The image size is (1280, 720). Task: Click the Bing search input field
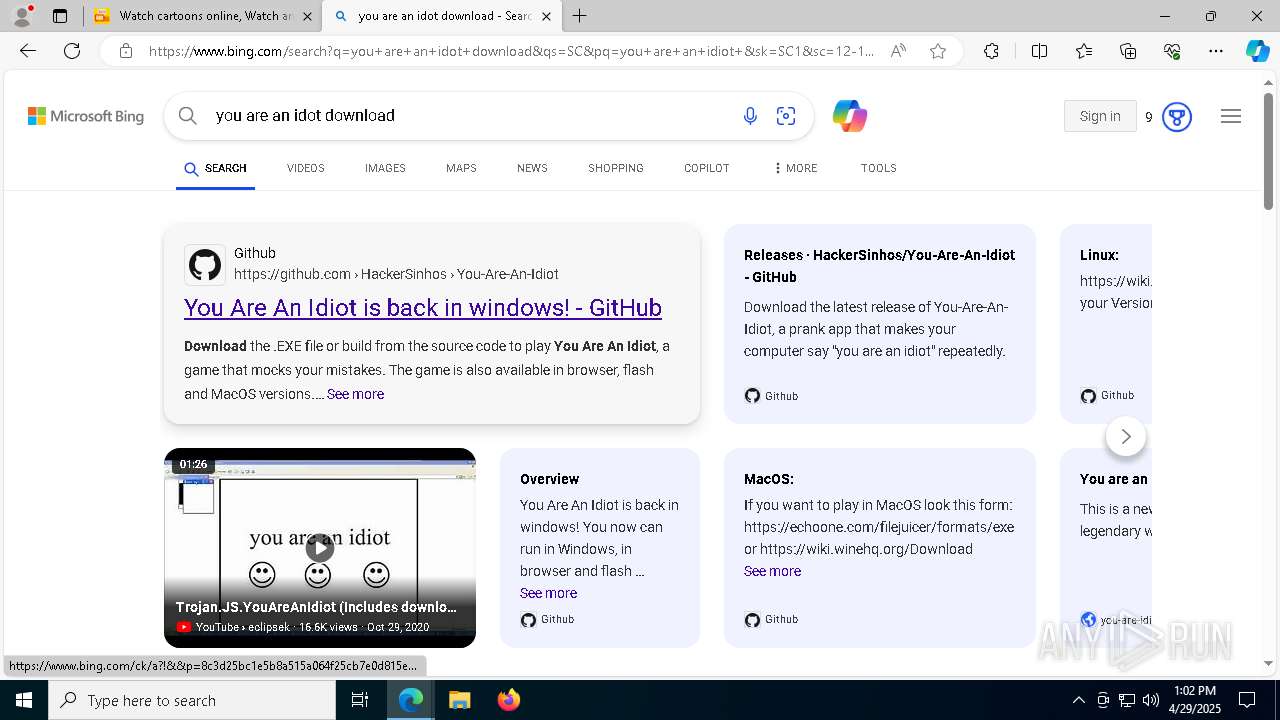[x=470, y=116]
